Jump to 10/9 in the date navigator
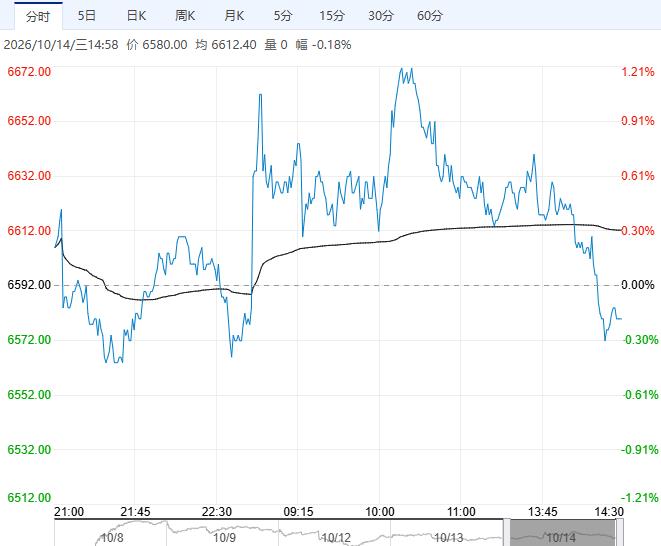The height and width of the screenshot is (546, 661). pyautogui.click(x=224, y=538)
